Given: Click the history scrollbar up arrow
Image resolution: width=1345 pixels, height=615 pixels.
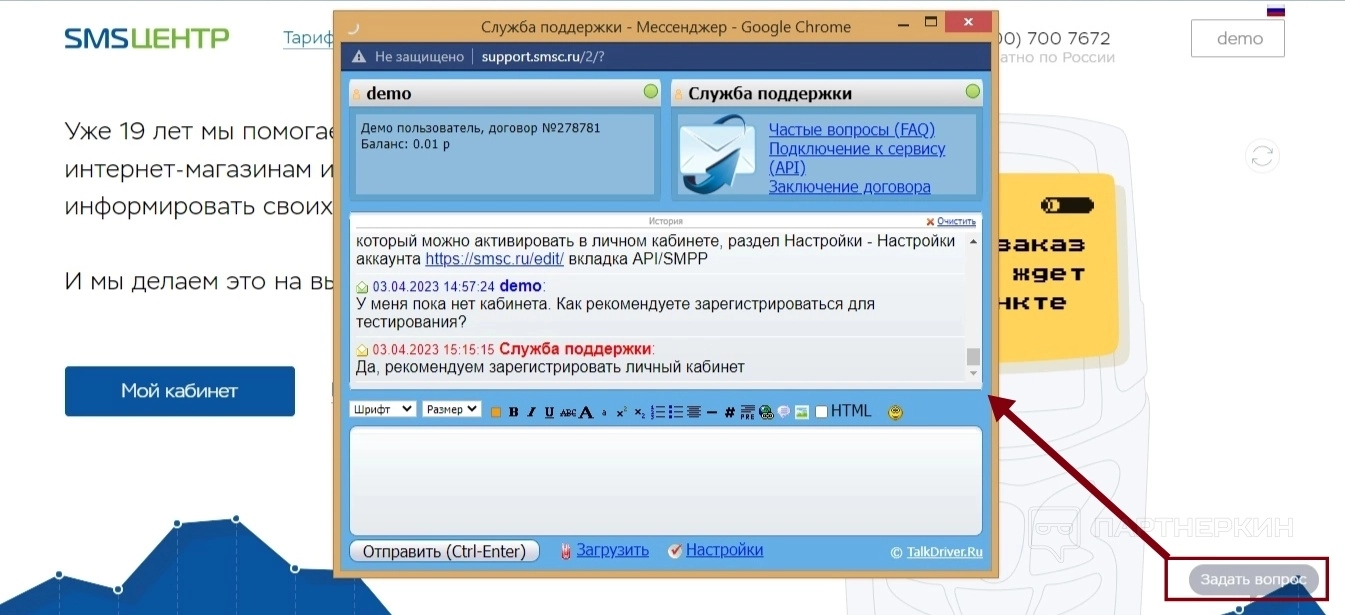Looking at the screenshot, I should [974, 241].
